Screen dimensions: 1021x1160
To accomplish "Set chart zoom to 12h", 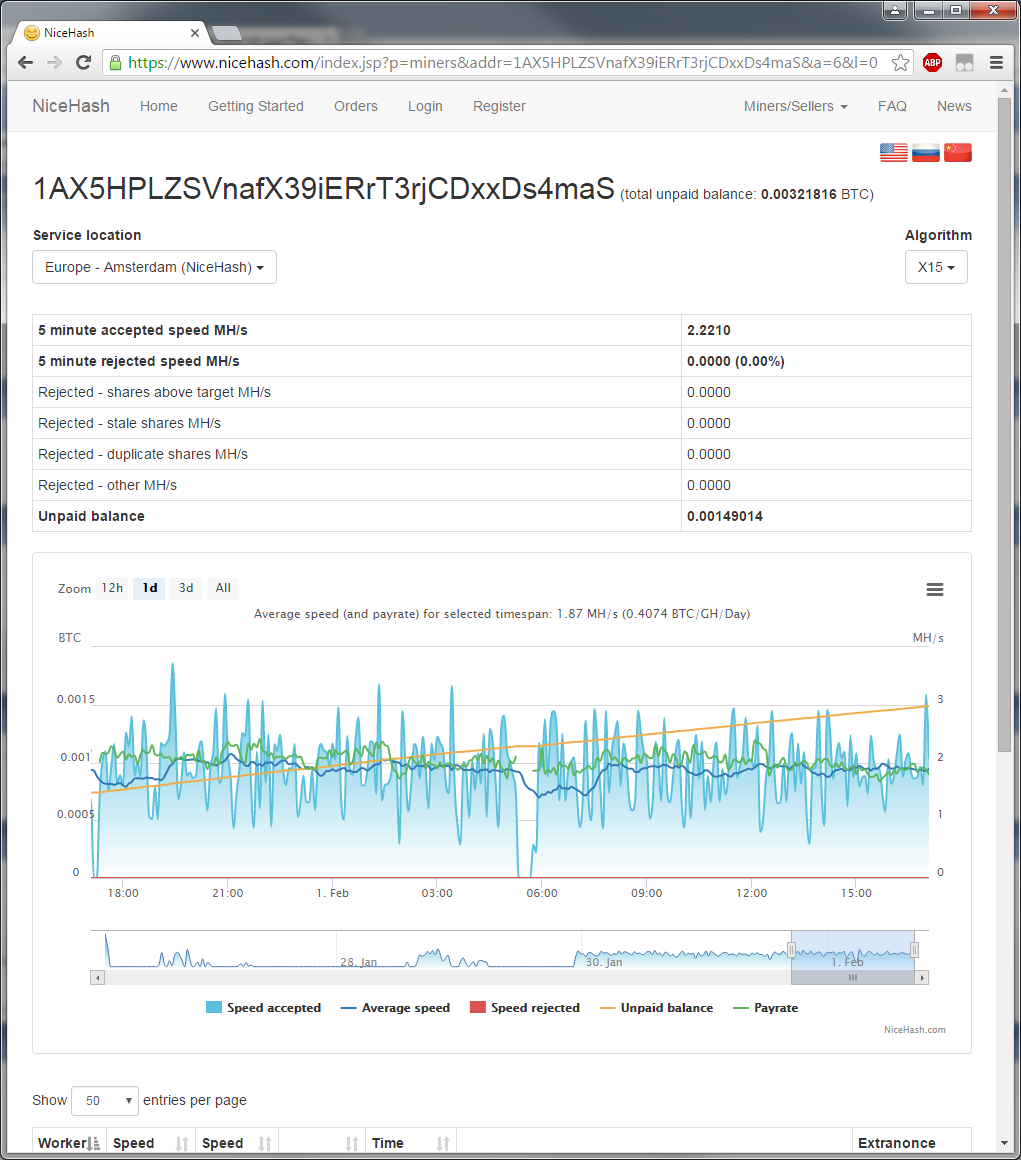I will click(x=112, y=588).
